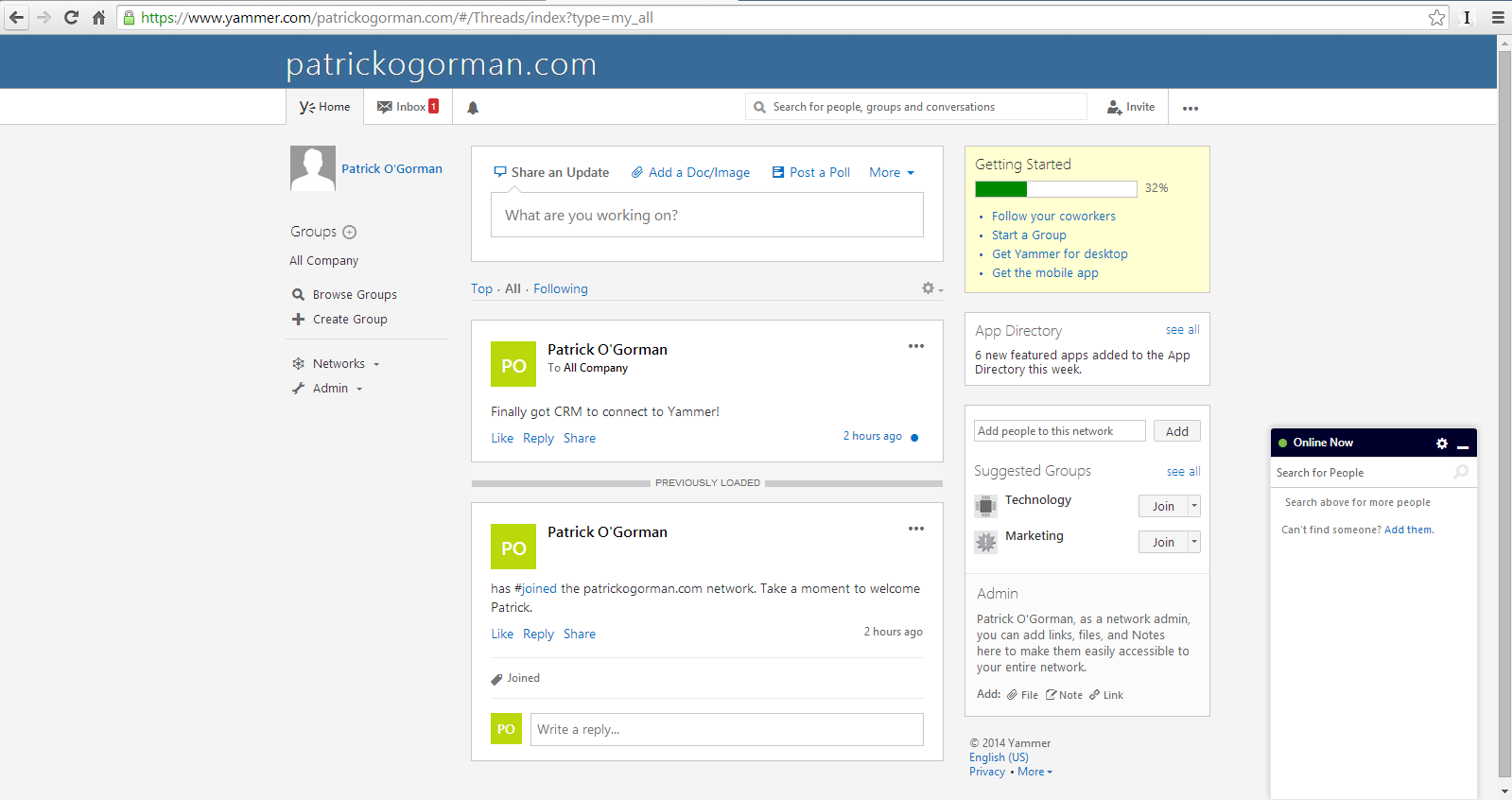Focus the 'What are you working on?' field

coord(707,215)
